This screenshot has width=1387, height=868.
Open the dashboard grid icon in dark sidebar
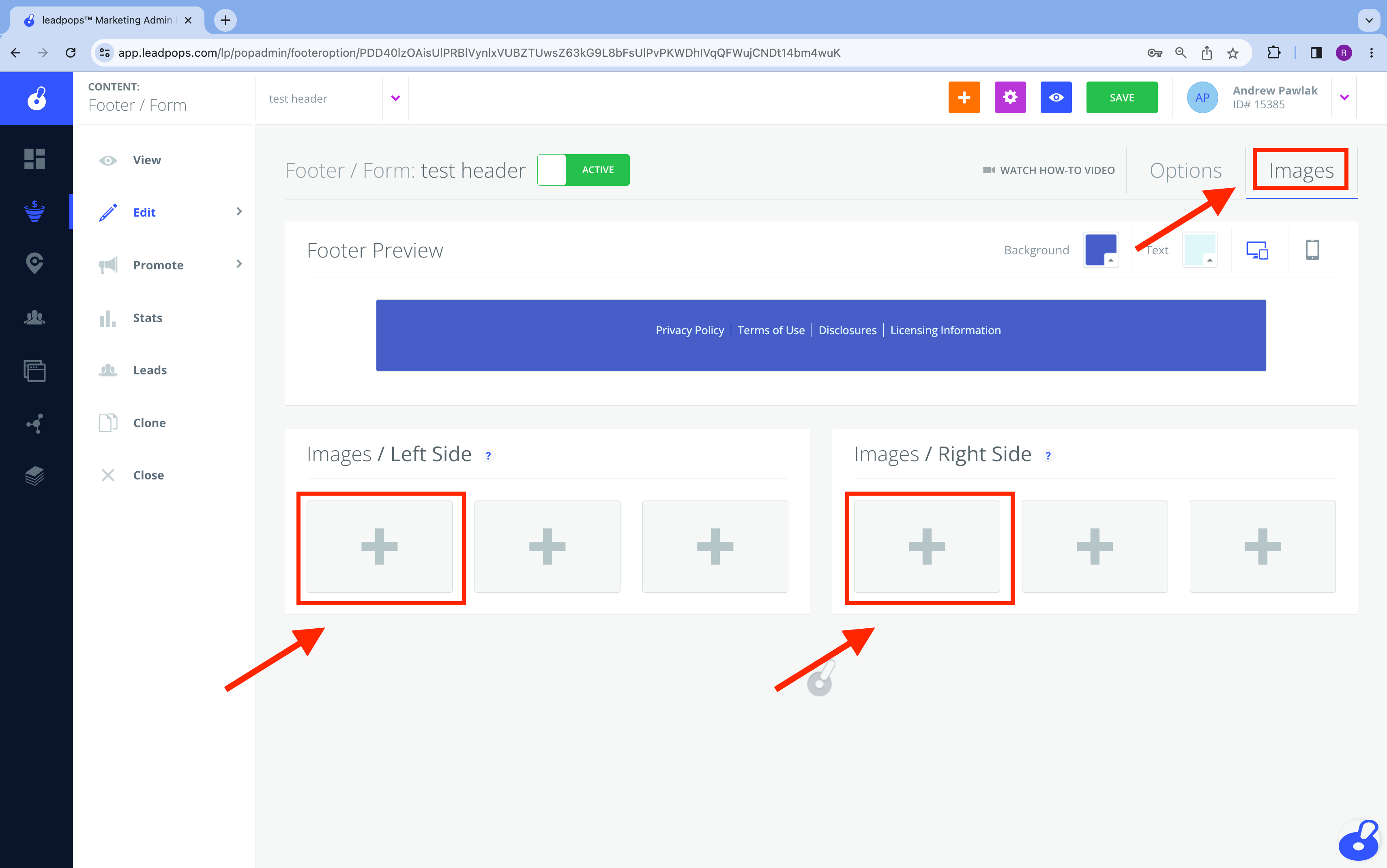pyautogui.click(x=34, y=159)
